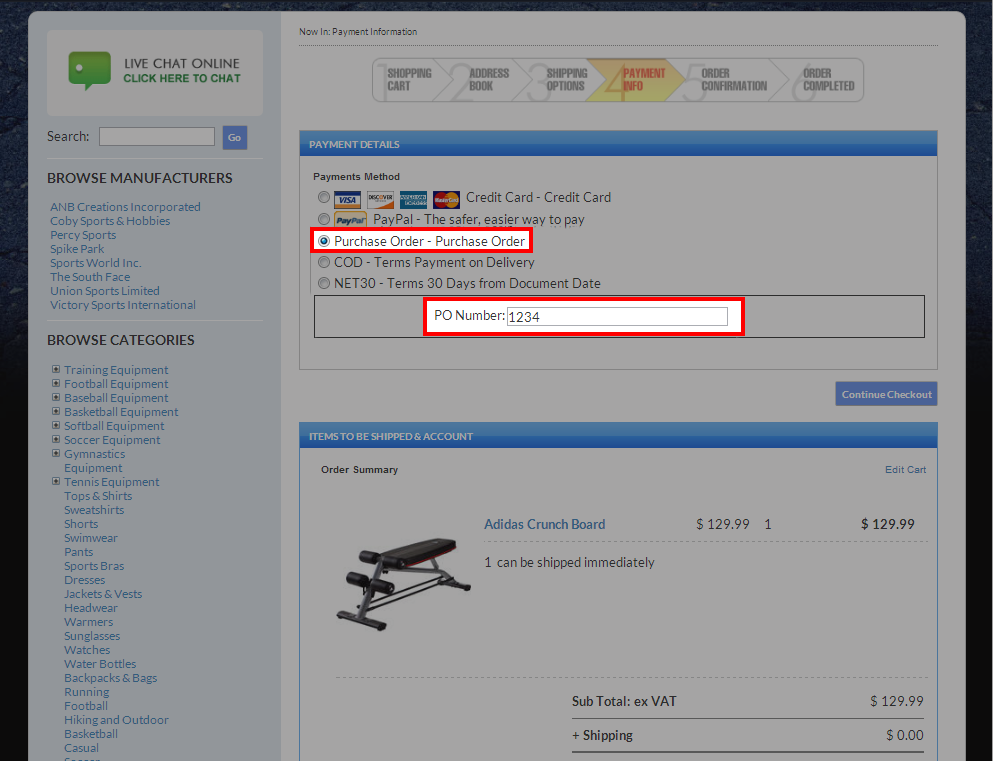
Task: Click the PO Number input field
Action: (x=617, y=317)
